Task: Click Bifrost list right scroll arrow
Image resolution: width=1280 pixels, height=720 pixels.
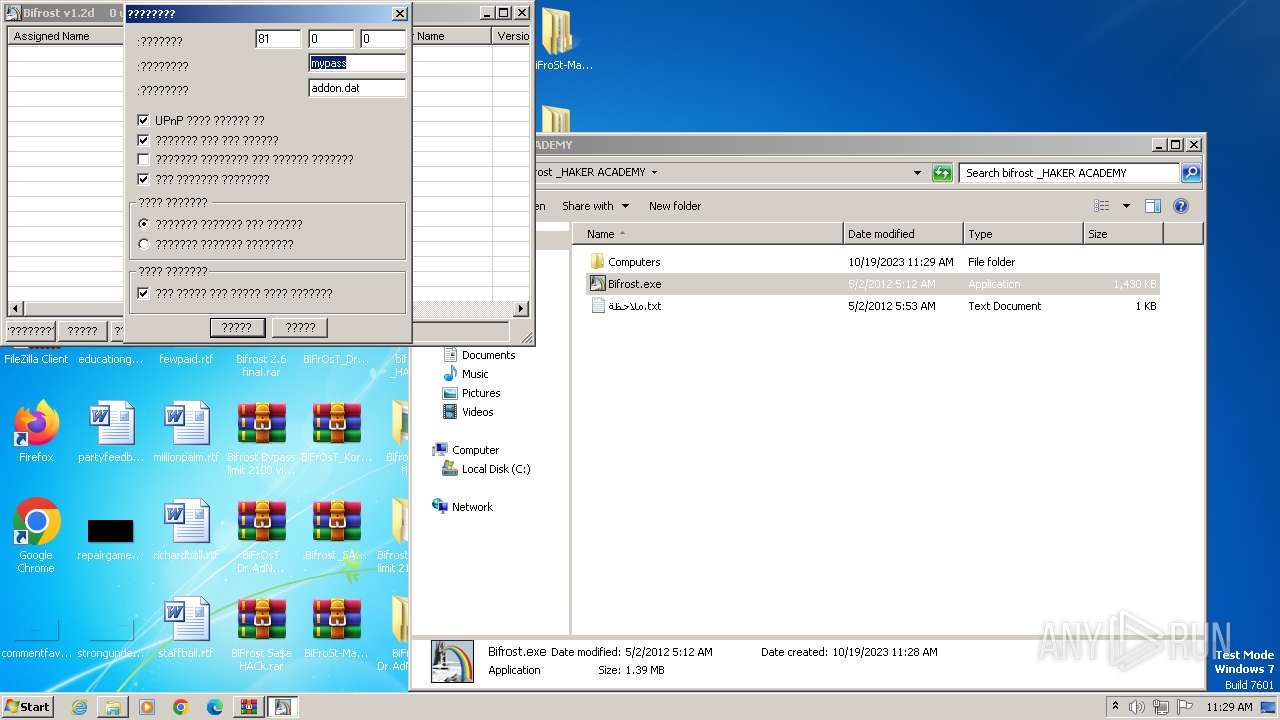Action: pyautogui.click(x=521, y=309)
